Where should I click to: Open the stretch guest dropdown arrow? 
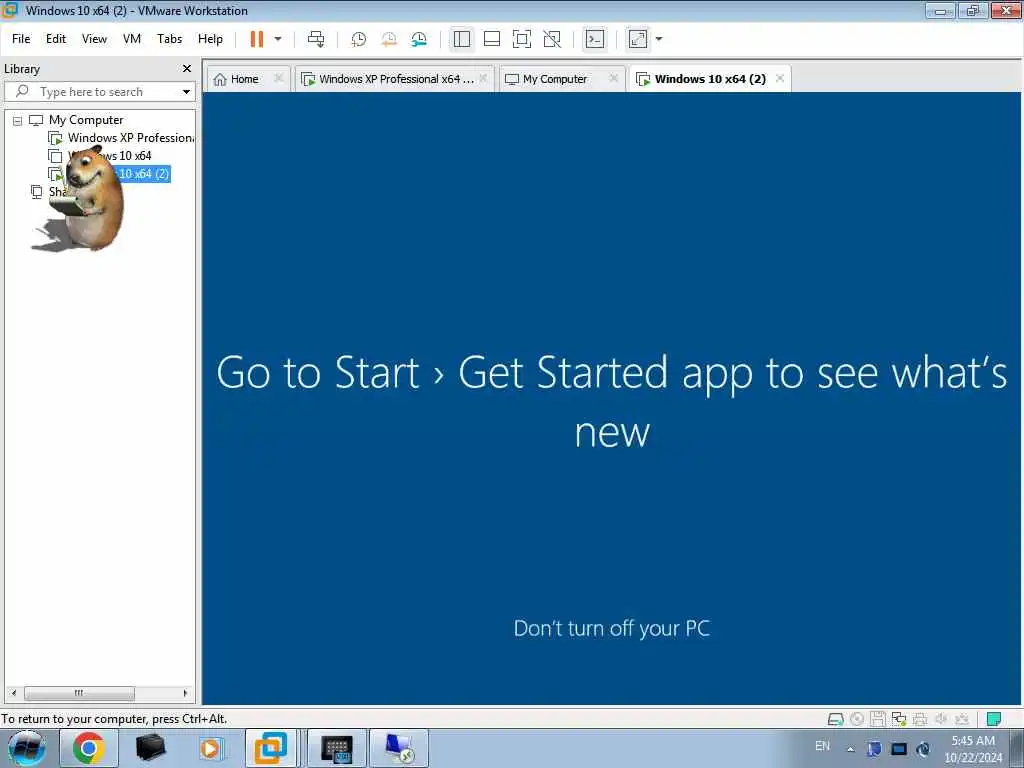(x=659, y=39)
